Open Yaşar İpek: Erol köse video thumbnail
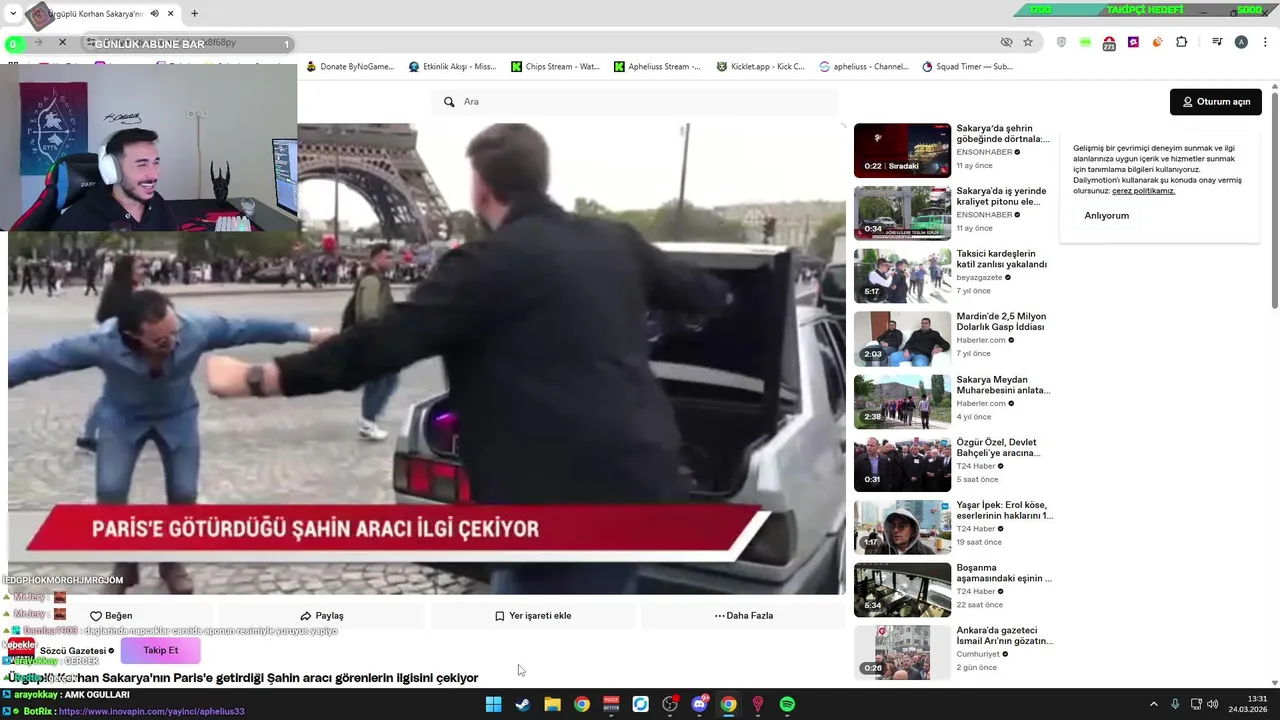This screenshot has height=720, width=1280. [x=902, y=527]
